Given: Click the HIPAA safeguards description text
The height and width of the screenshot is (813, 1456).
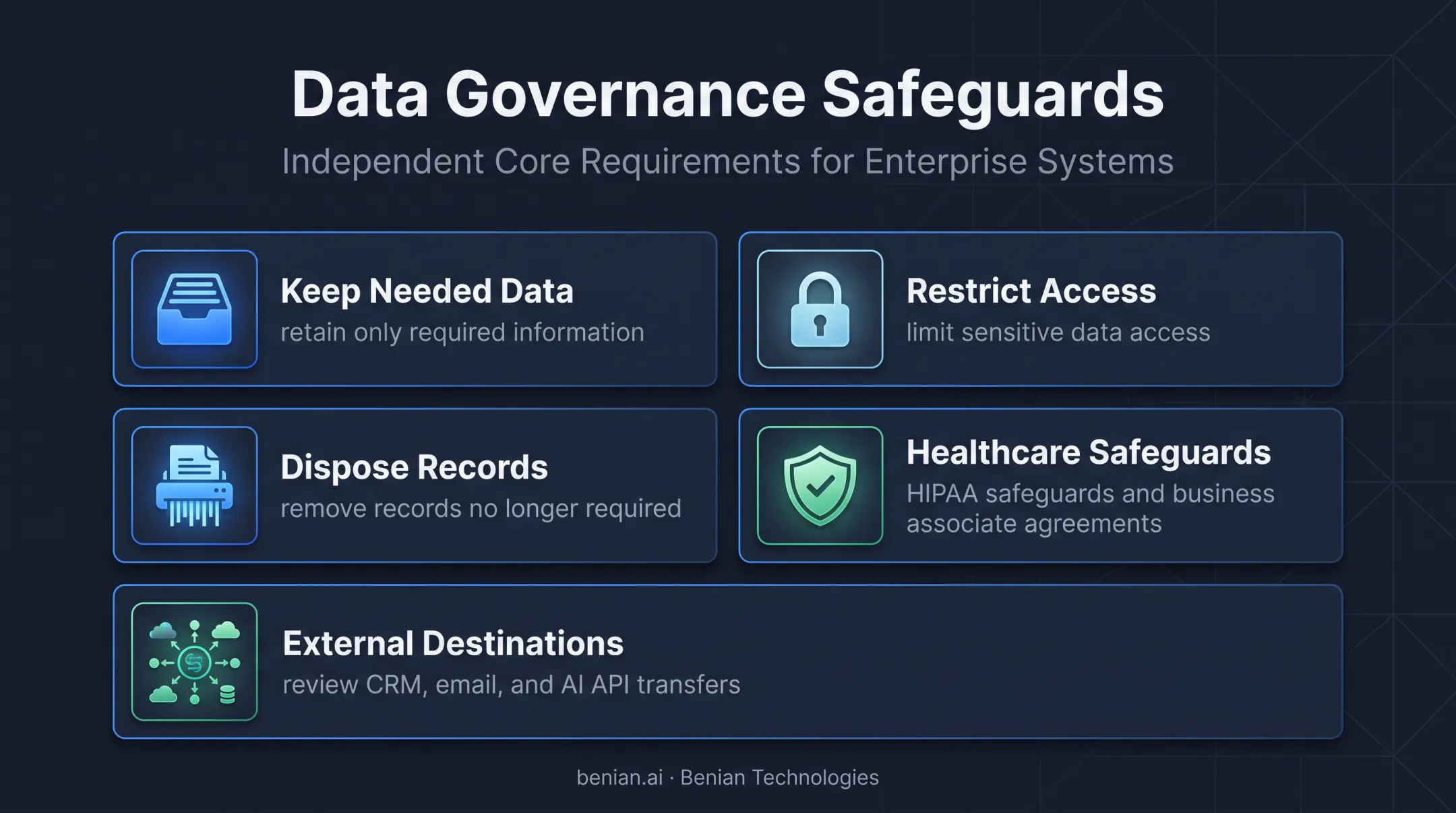Looking at the screenshot, I should [1090, 508].
